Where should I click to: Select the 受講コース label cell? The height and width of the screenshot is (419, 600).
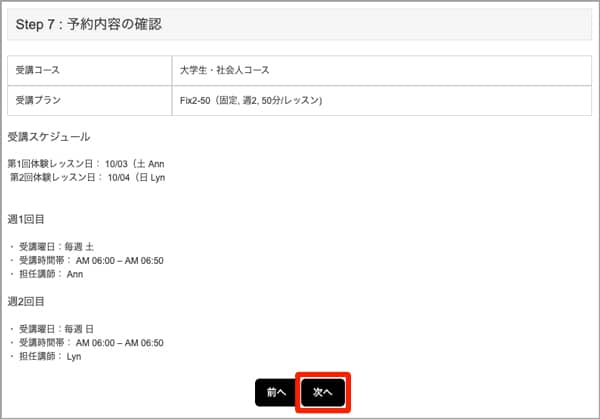[x=88, y=71]
